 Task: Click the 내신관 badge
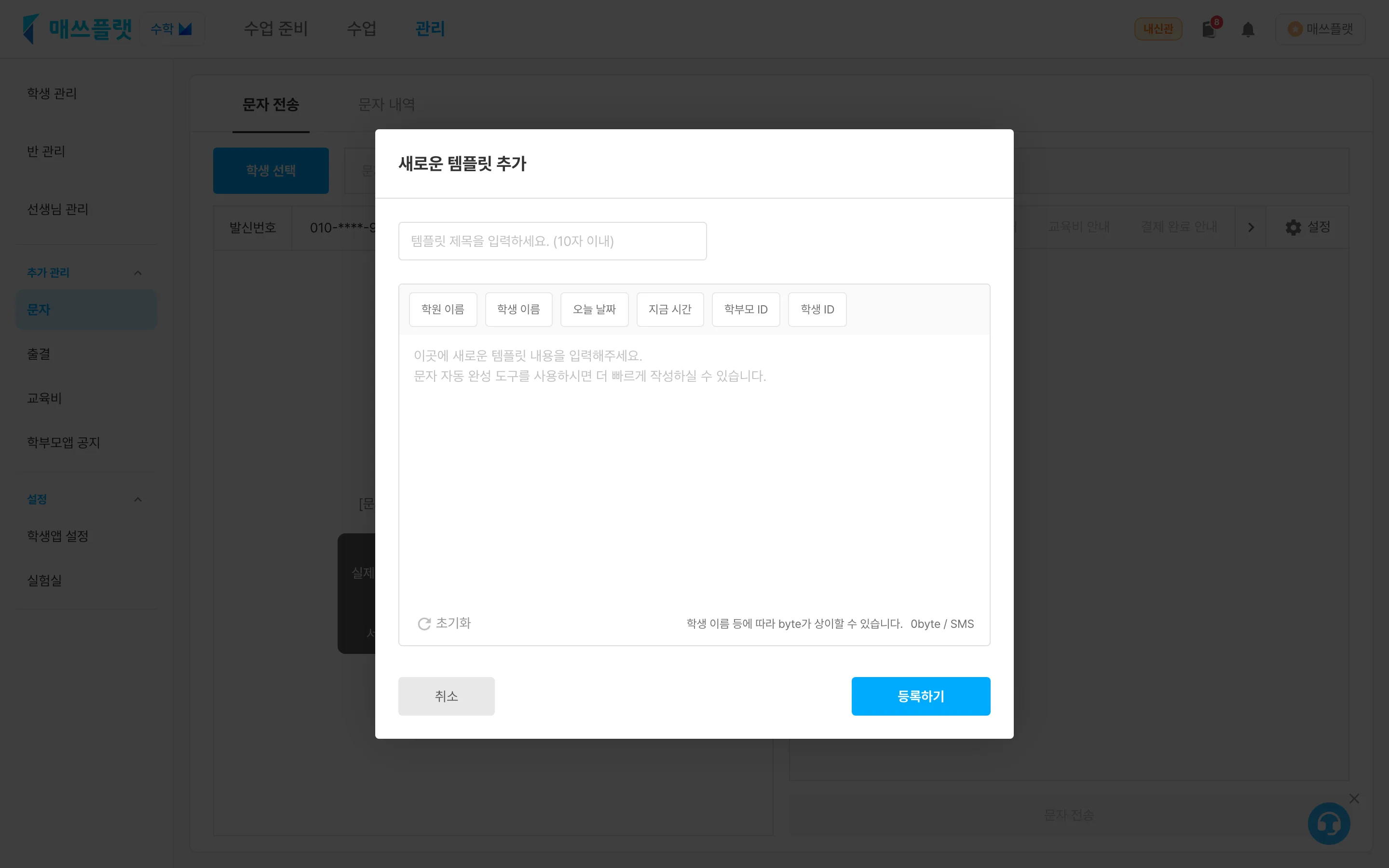pyautogui.click(x=1157, y=29)
